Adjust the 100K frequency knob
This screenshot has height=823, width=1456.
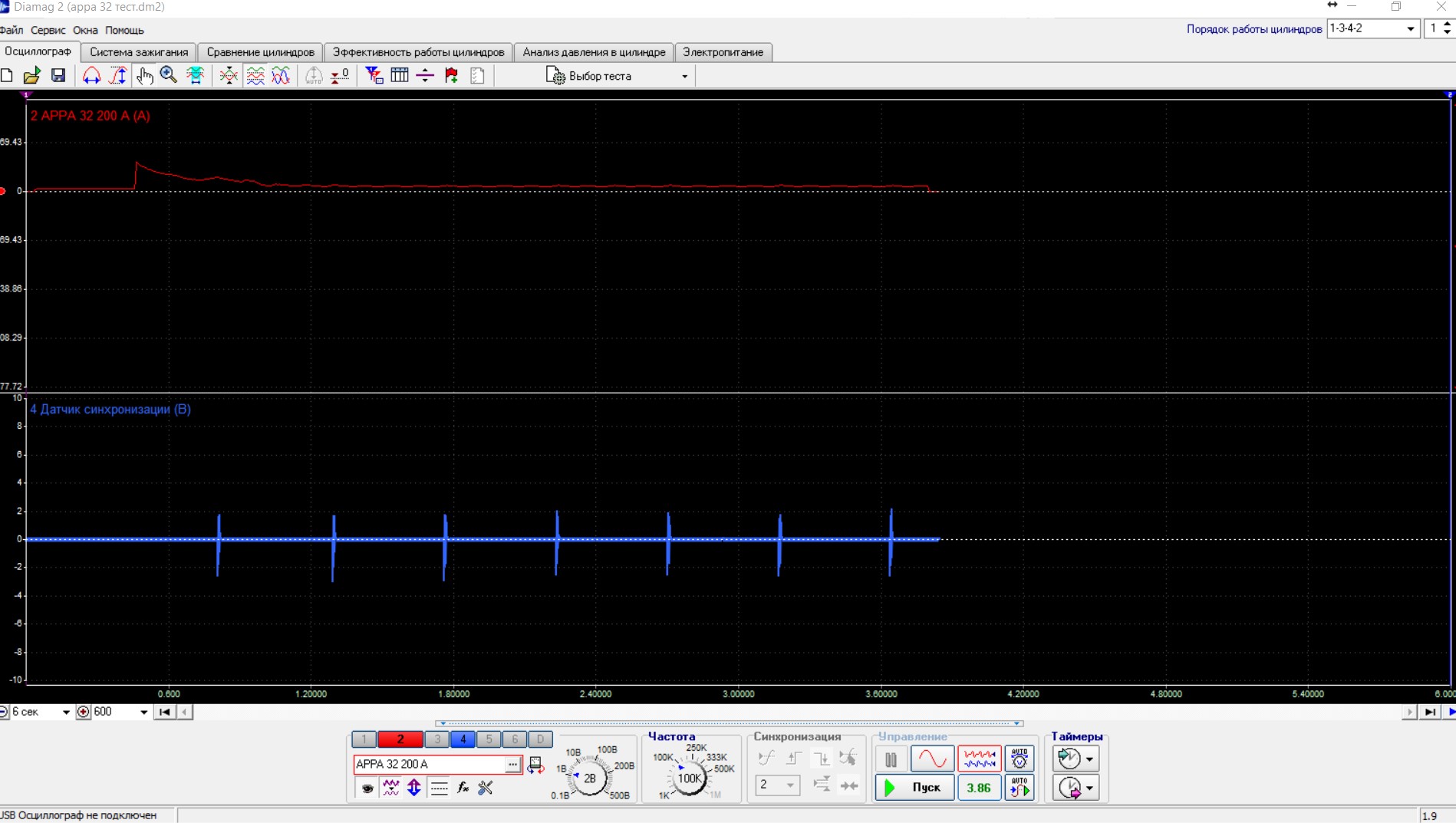click(689, 778)
